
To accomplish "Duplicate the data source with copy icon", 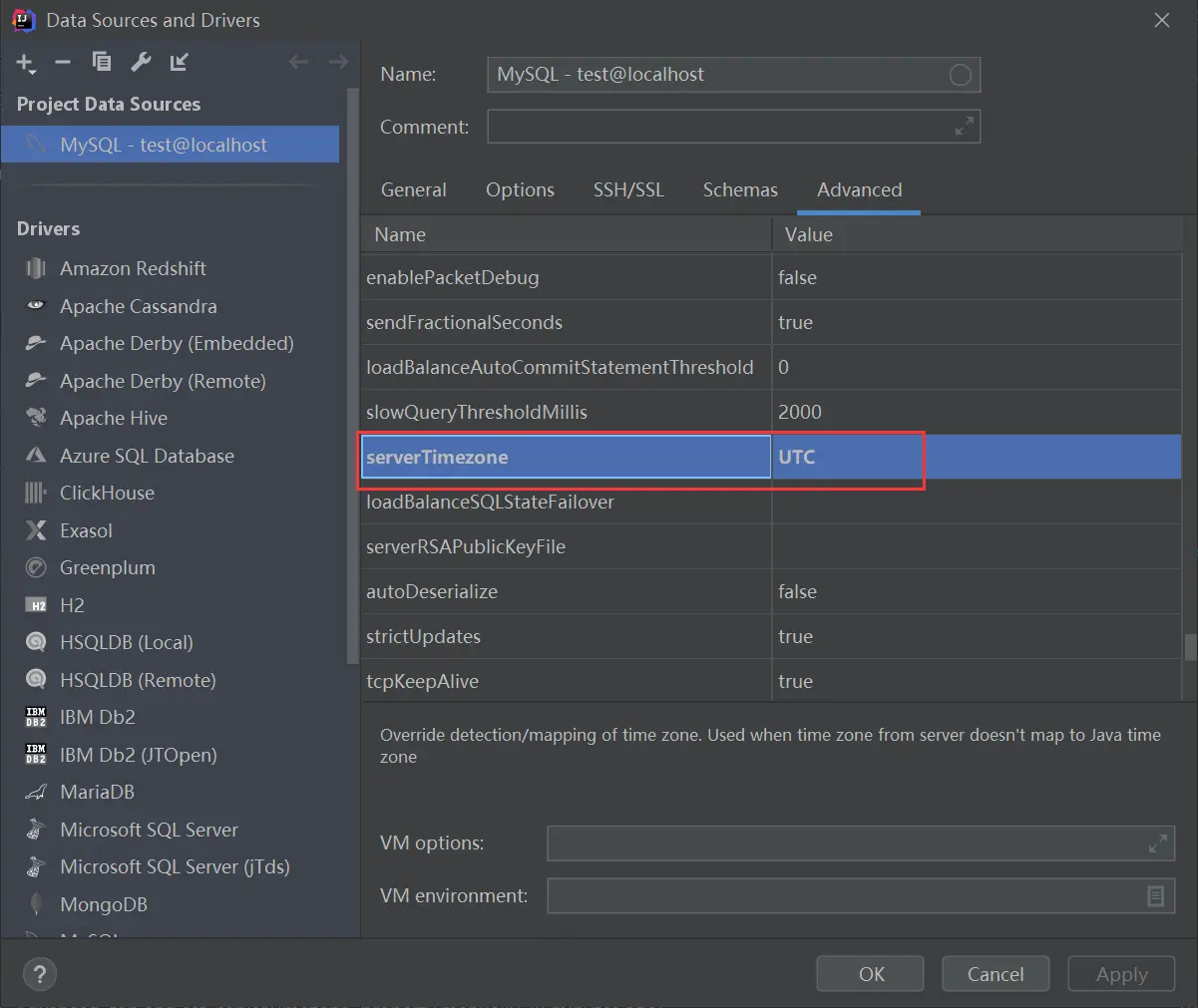I will pyautogui.click(x=102, y=62).
